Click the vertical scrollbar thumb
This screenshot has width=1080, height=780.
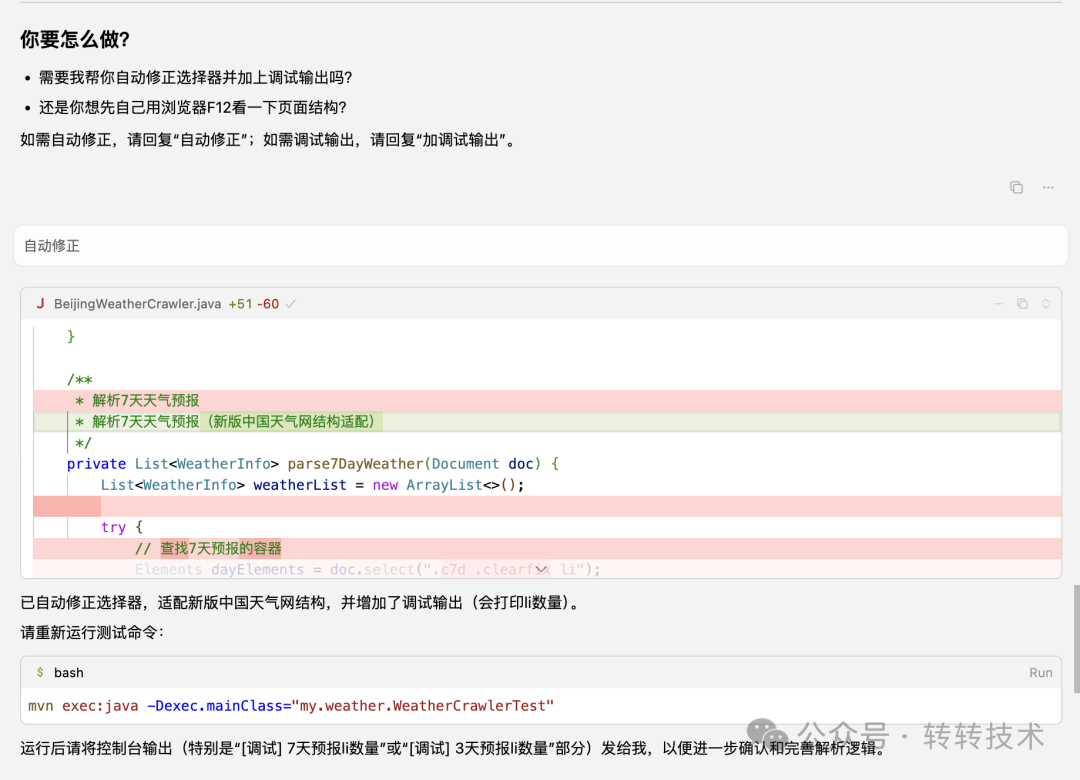pyautogui.click(x=1077, y=638)
